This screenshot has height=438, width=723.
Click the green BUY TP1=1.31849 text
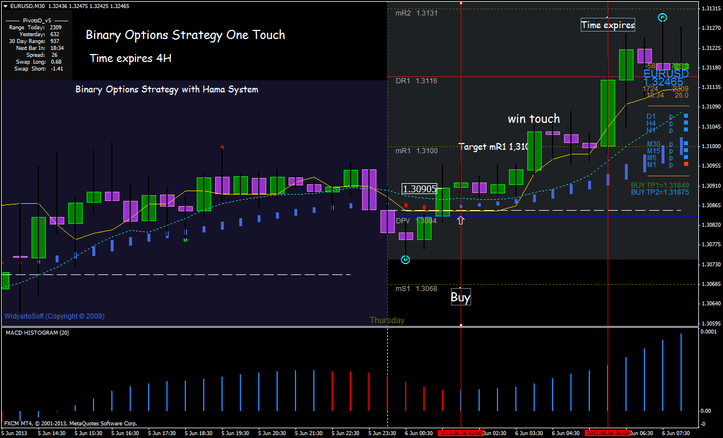tap(660, 185)
